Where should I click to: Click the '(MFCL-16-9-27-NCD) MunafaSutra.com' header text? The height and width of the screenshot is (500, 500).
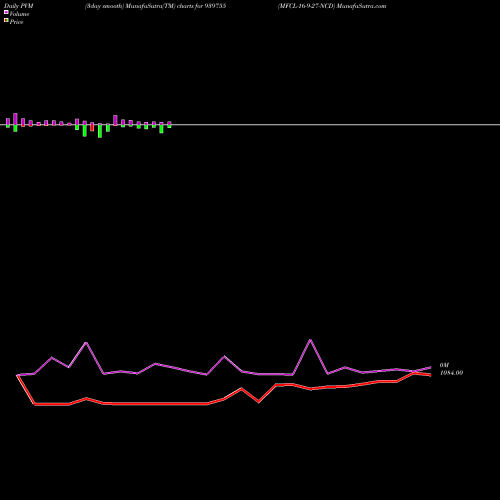332,6
